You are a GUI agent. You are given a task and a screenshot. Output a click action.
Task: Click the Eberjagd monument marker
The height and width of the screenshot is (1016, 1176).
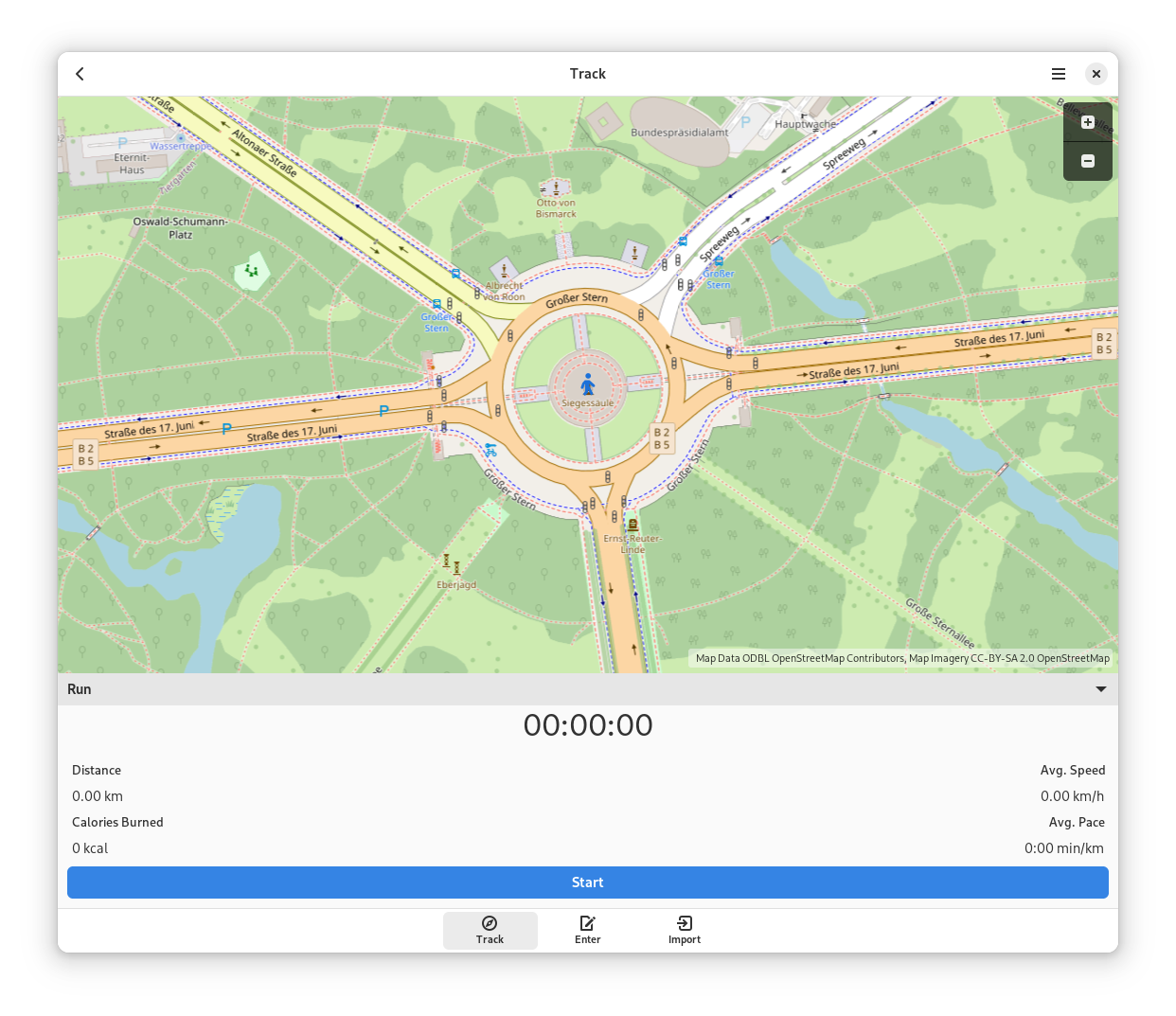pyautogui.click(x=452, y=565)
